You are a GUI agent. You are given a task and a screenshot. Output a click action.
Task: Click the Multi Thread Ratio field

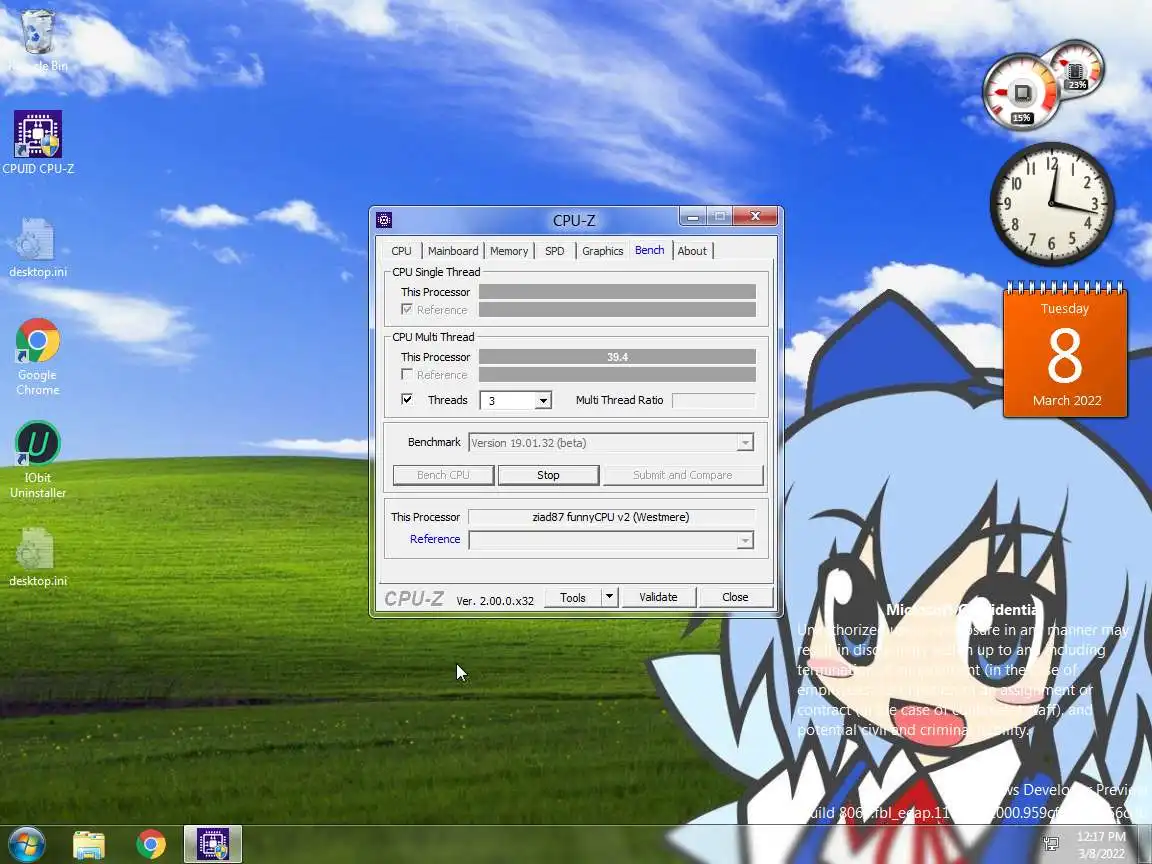tap(713, 400)
